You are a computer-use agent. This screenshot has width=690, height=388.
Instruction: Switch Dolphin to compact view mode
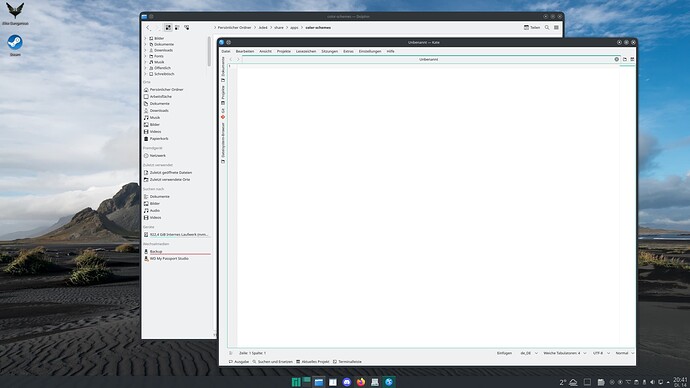click(177, 27)
